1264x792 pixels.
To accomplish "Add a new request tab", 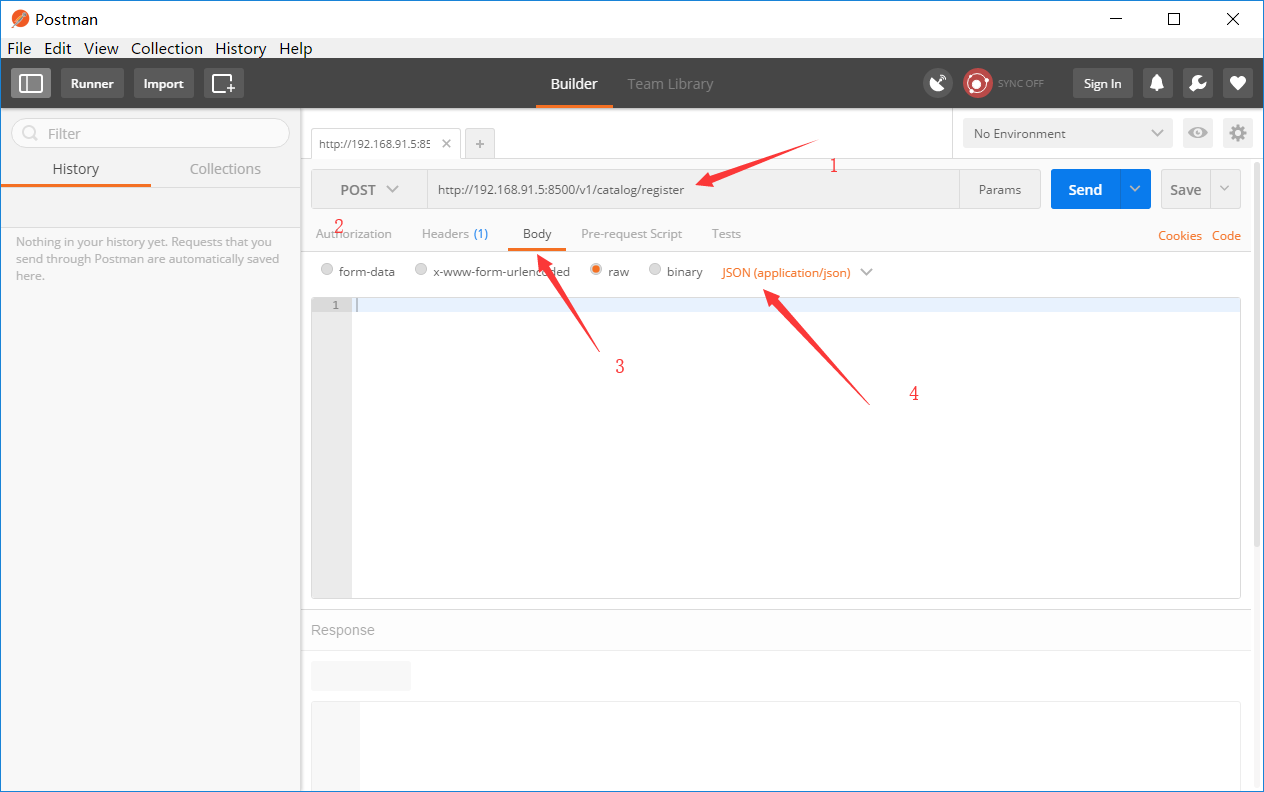I will pyautogui.click(x=480, y=144).
